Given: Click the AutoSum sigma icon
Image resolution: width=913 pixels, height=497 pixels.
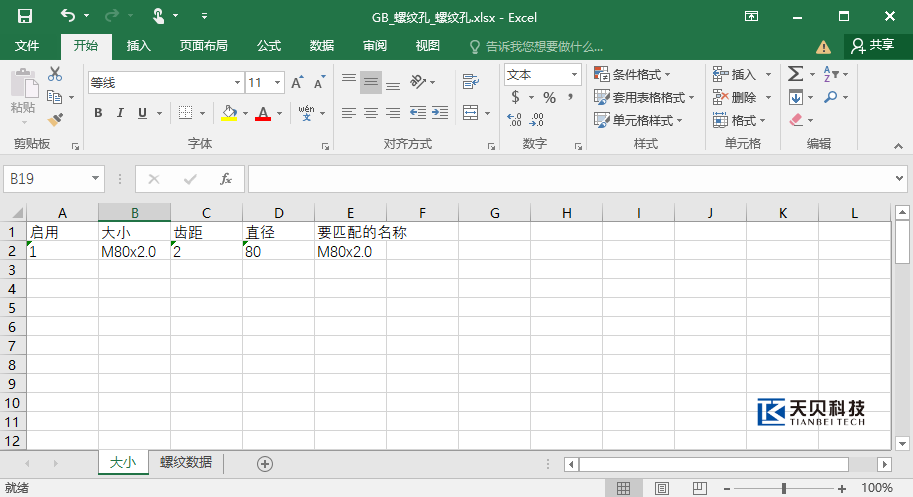Looking at the screenshot, I should (795, 74).
